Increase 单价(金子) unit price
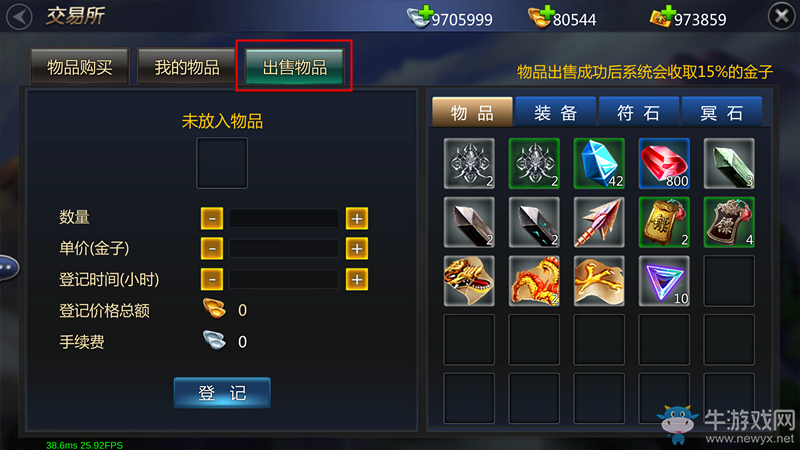 click(357, 249)
